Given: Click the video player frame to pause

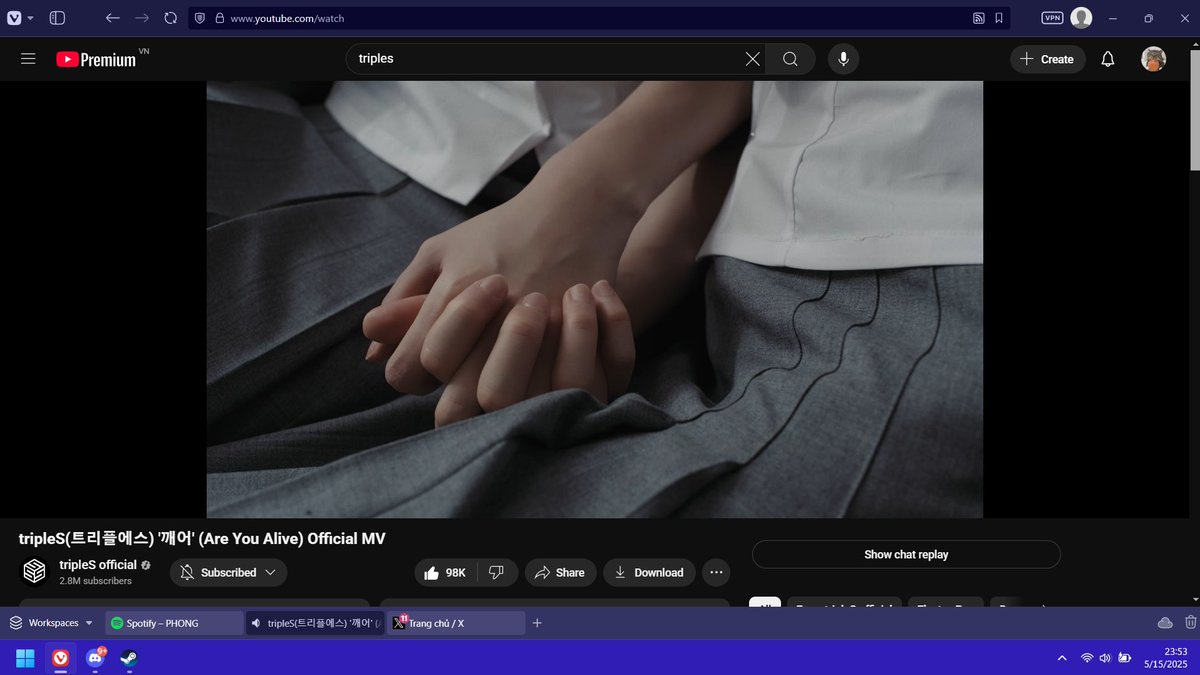Looking at the screenshot, I should point(595,299).
